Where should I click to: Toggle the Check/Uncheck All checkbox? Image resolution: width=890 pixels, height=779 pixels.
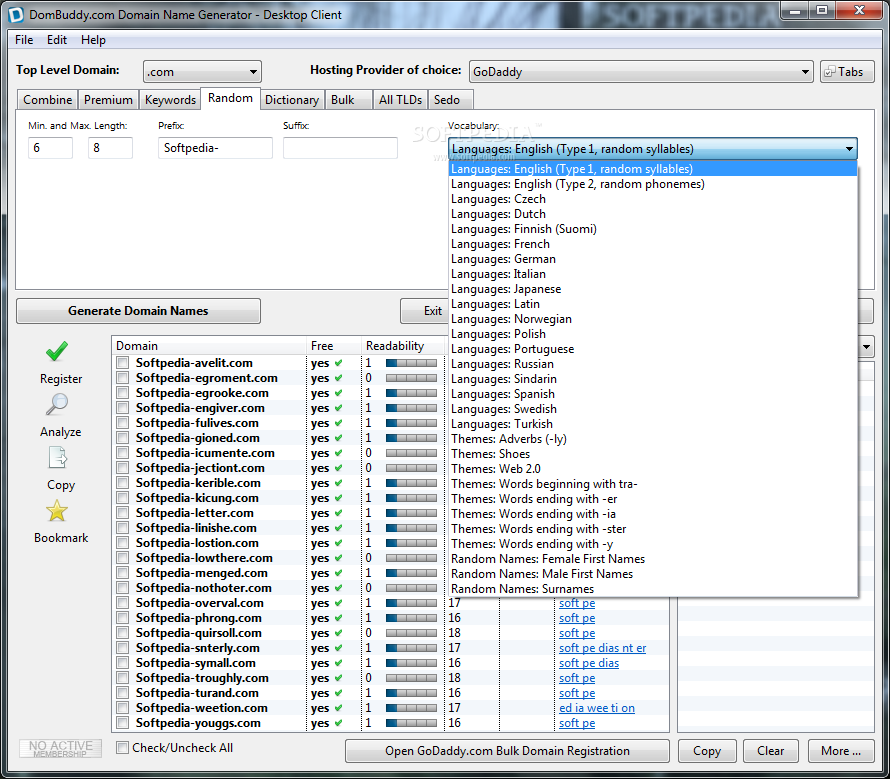pyautogui.click(x=122, y=748)
